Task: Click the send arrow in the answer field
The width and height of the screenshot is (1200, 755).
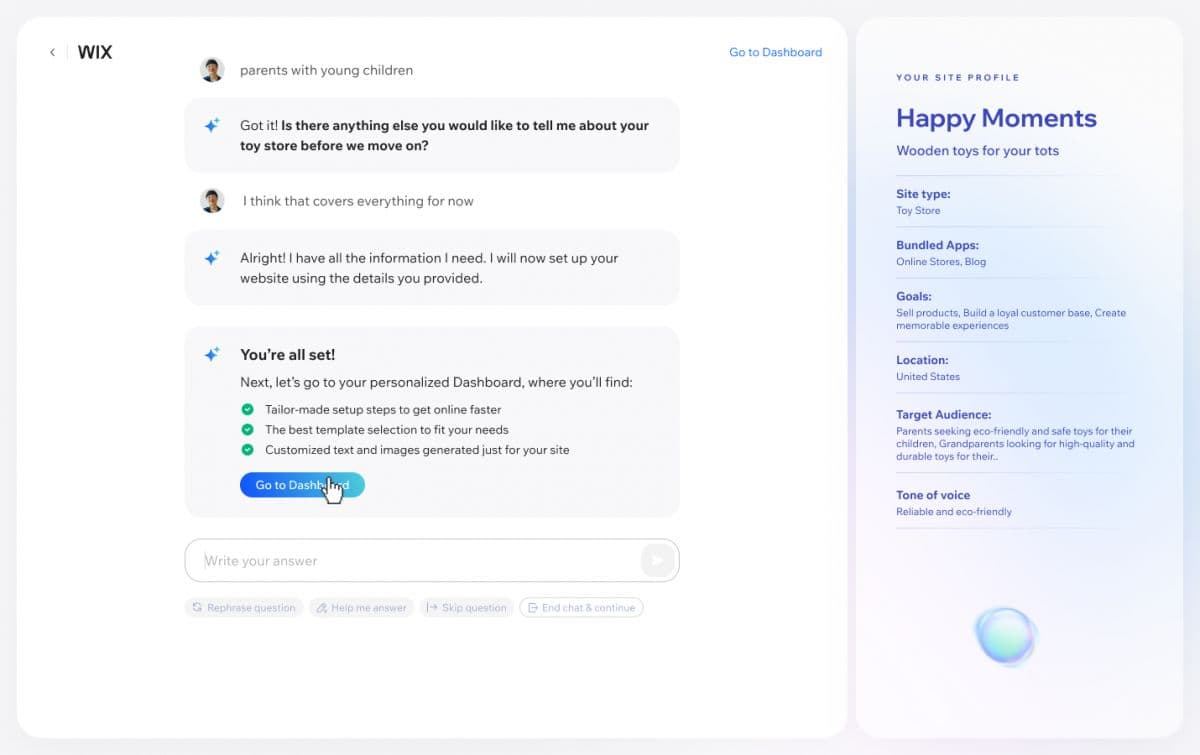Action: (x=658, y=560)
